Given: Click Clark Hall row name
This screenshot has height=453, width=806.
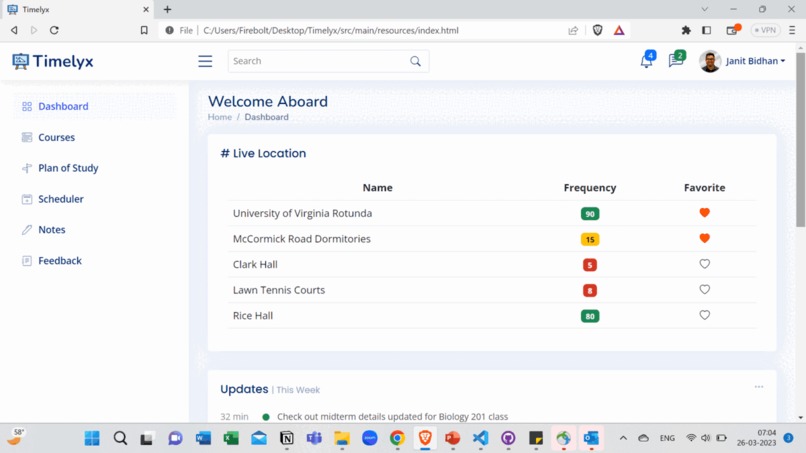Looking at the screenshot, I should click(x=255, y=265).
